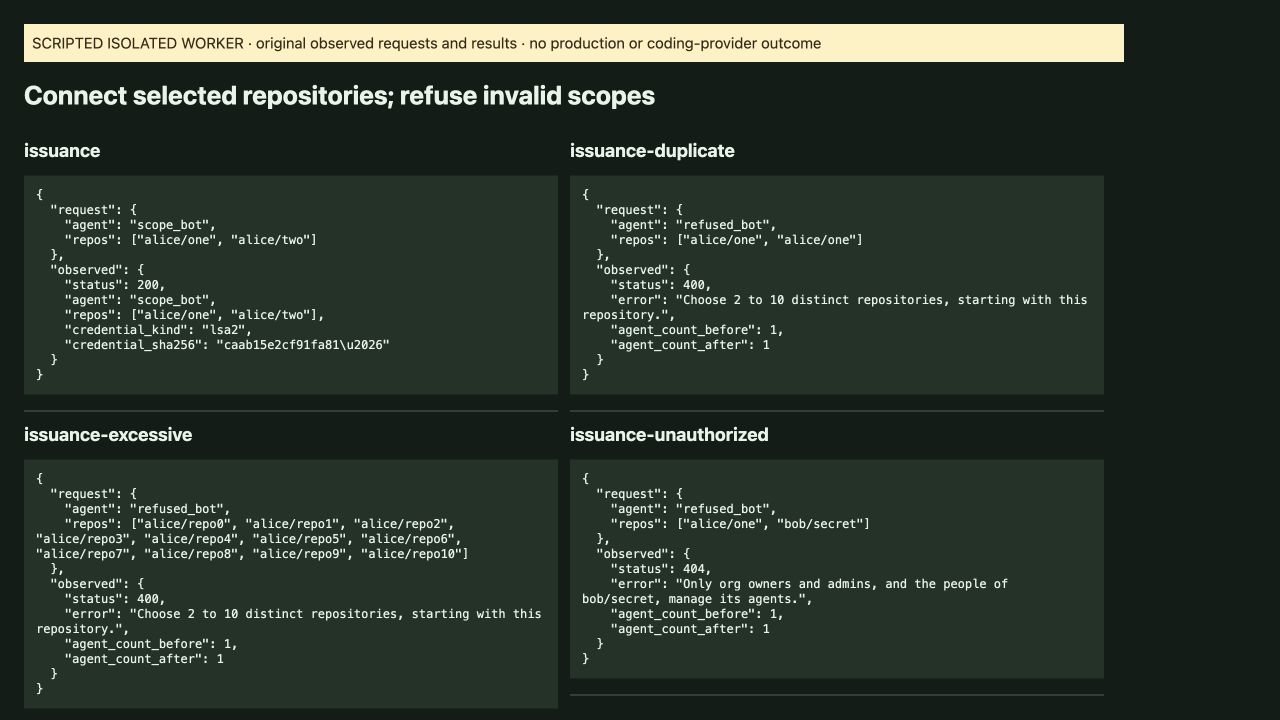Click the line ending with 'alice/repo10'
The height and width of the screenshot is (720, 1280).
(x=252, y=554)
